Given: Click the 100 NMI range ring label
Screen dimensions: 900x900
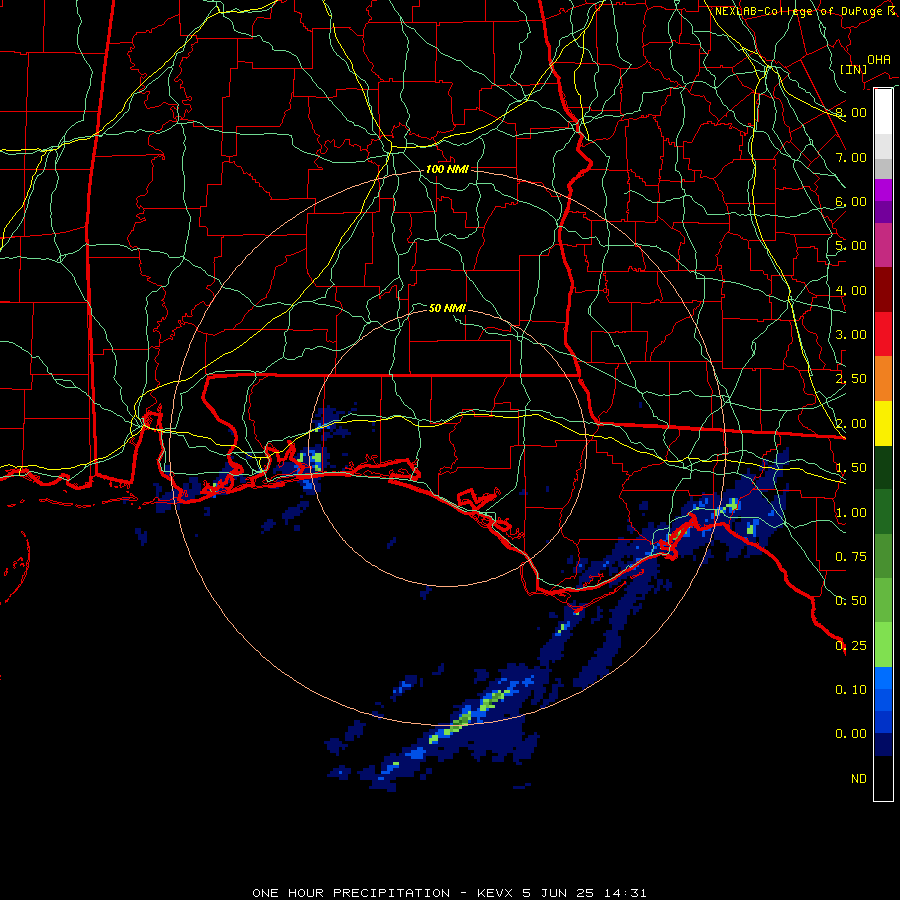Looking at the screenshot, I should [447, 169].
